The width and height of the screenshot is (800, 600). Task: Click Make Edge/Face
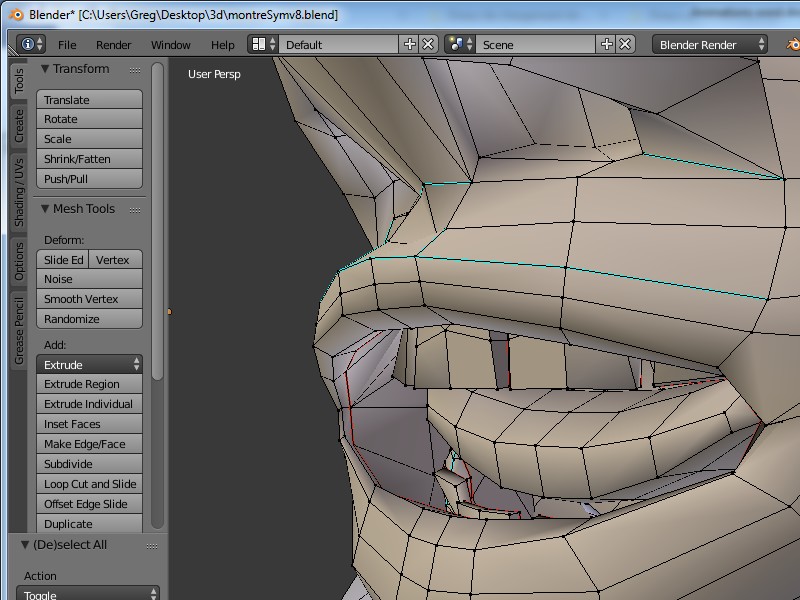coord(89,443)
